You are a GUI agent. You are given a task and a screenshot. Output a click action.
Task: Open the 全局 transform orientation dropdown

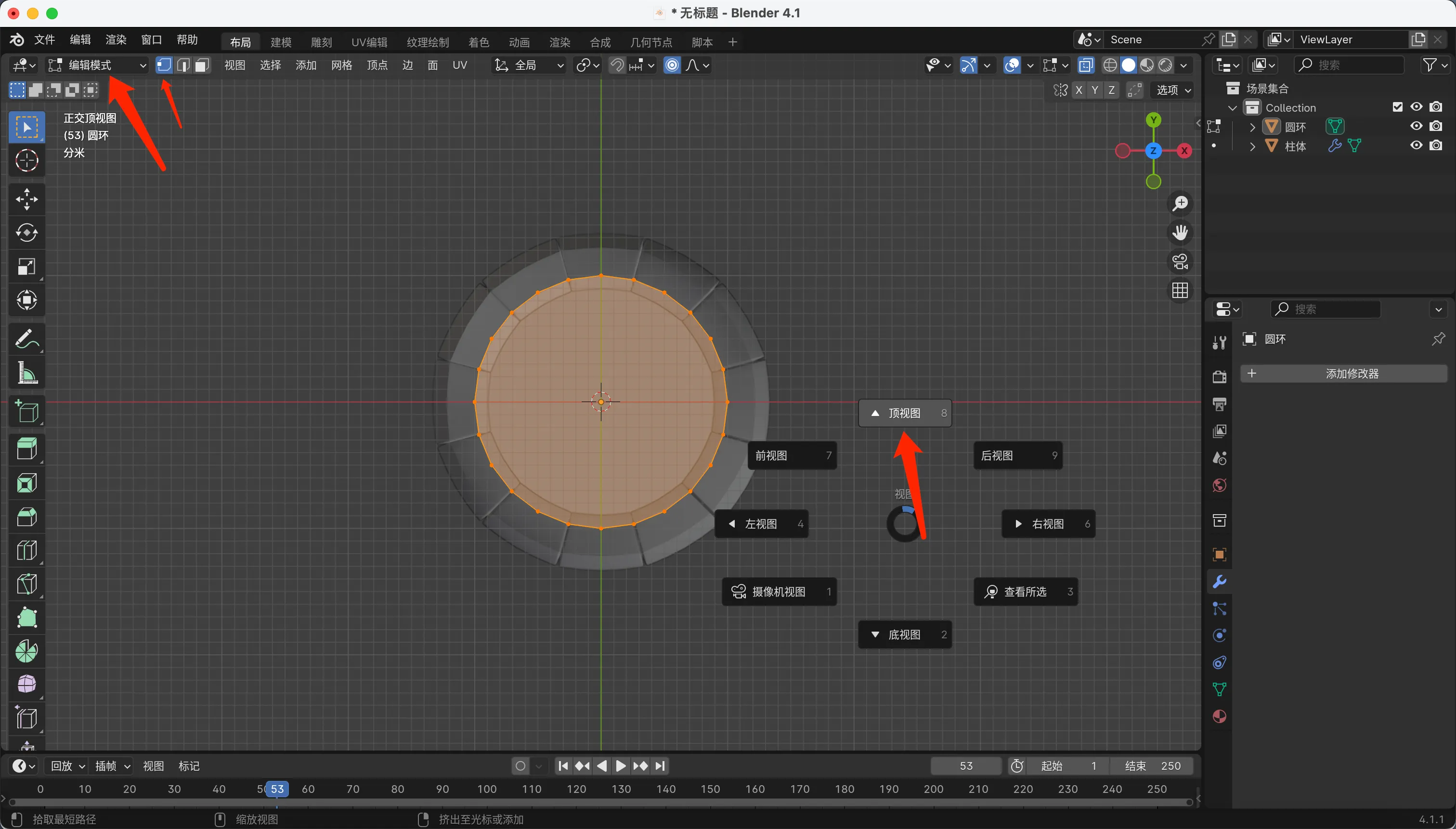529,65
